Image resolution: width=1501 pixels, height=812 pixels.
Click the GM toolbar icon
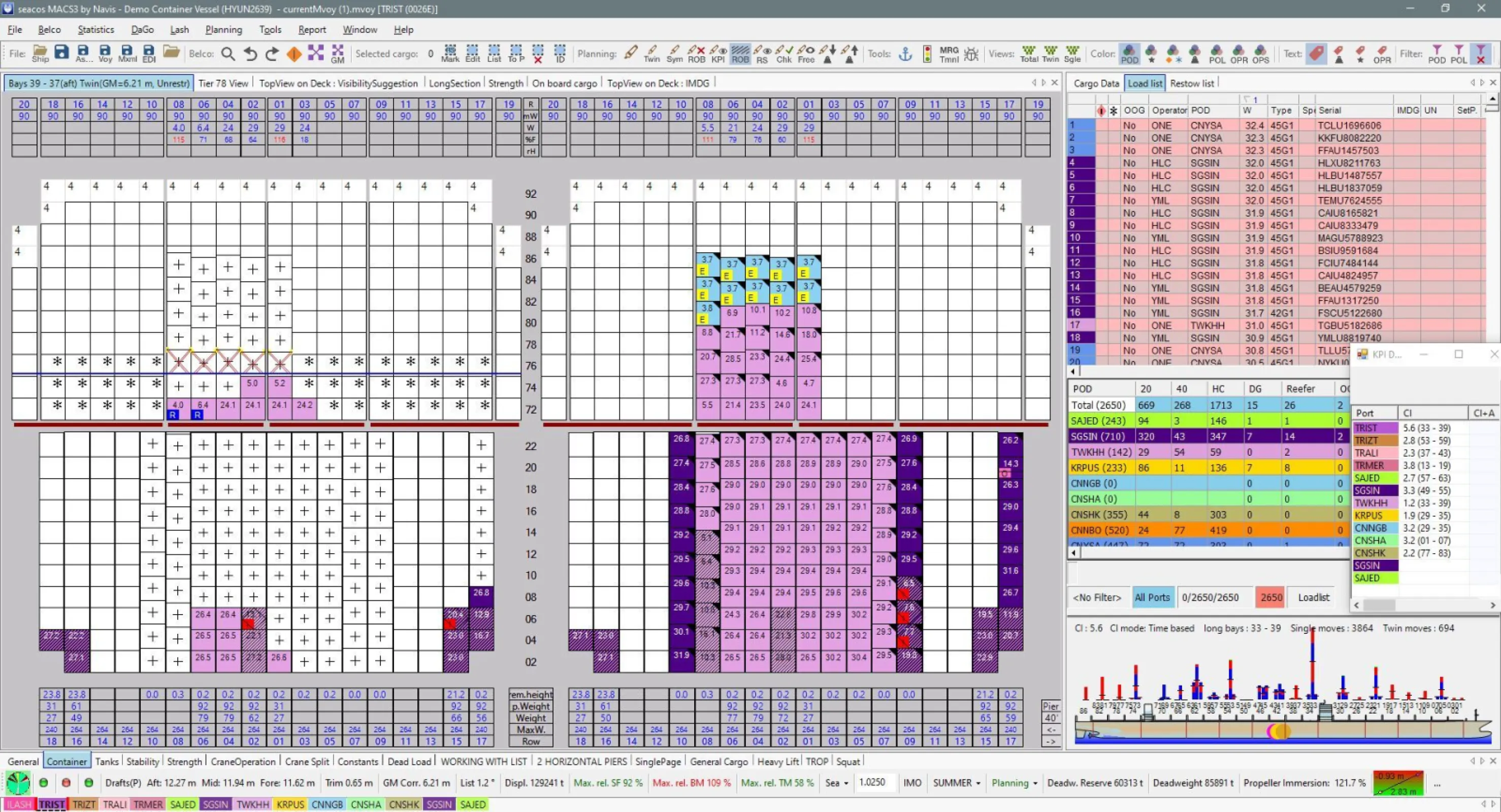(337, 54)
